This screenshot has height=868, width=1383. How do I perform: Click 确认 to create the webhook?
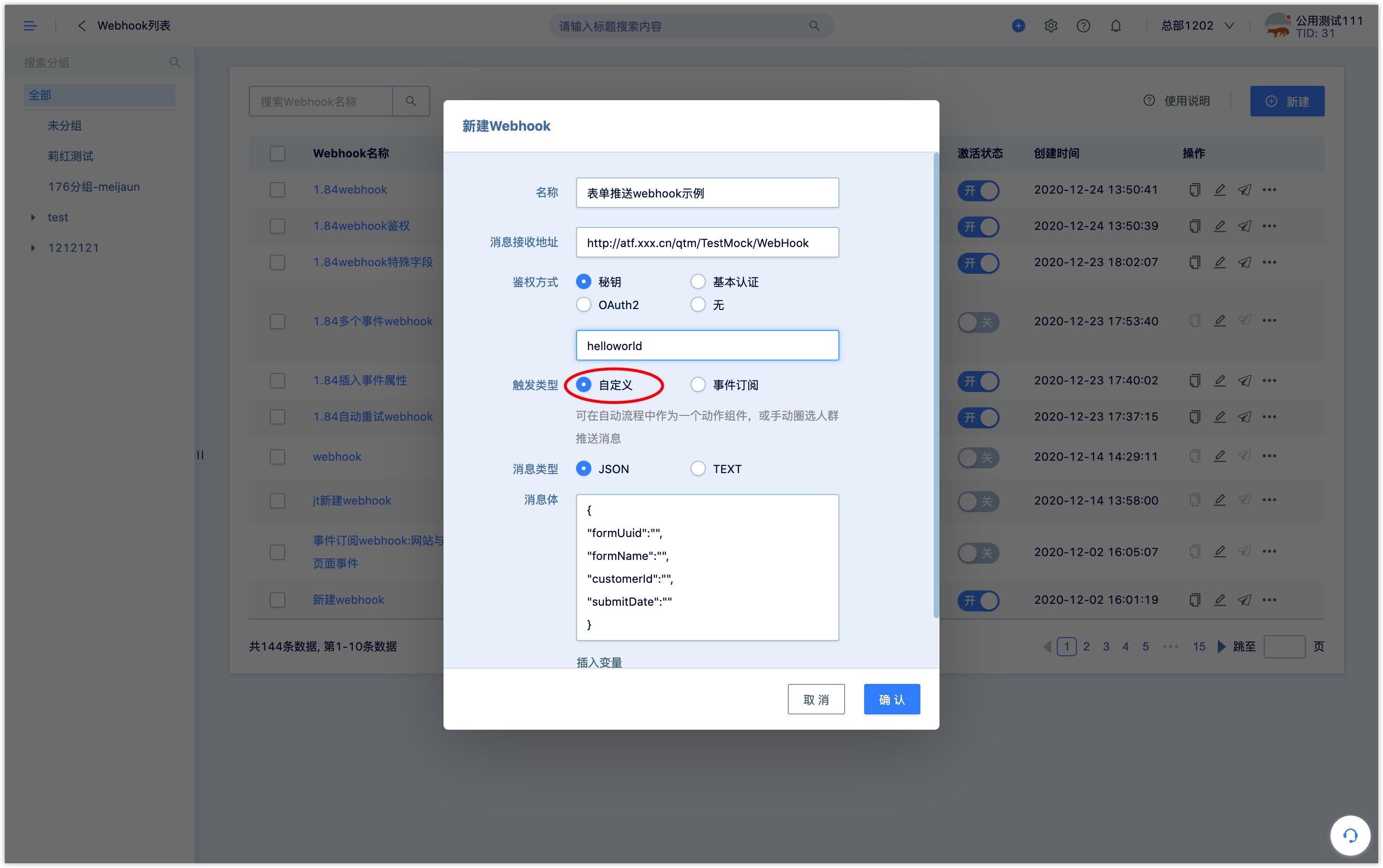pos(892,699)
